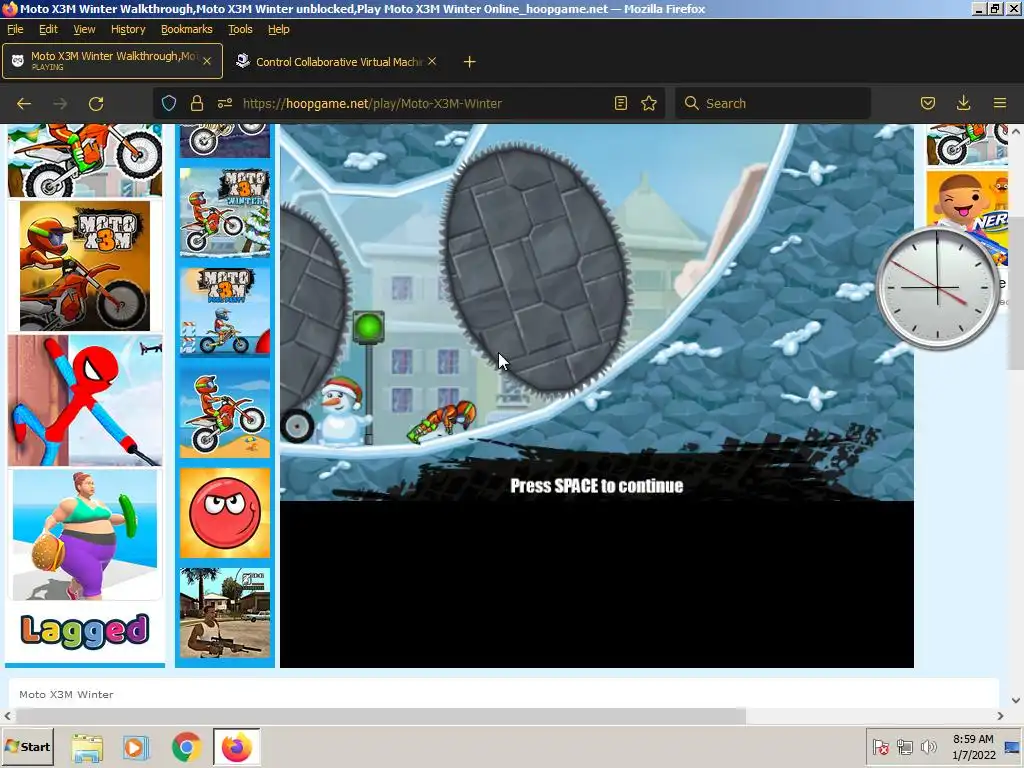Screen dimensions: 1024x768
Task: Open Windows Explorer from the taskbar
Action: tap(87, 747)
